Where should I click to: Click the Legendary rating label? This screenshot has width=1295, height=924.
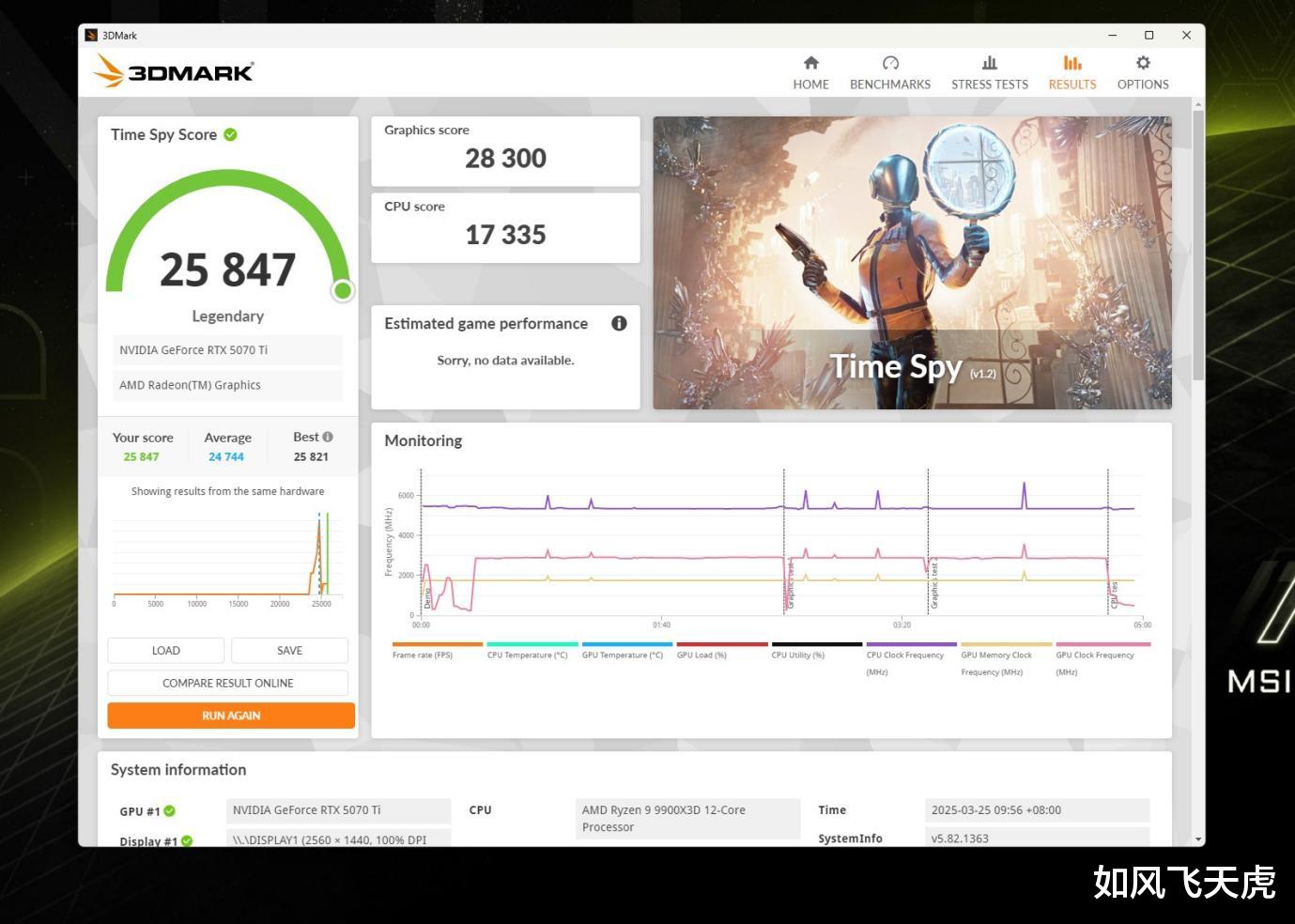227,316
